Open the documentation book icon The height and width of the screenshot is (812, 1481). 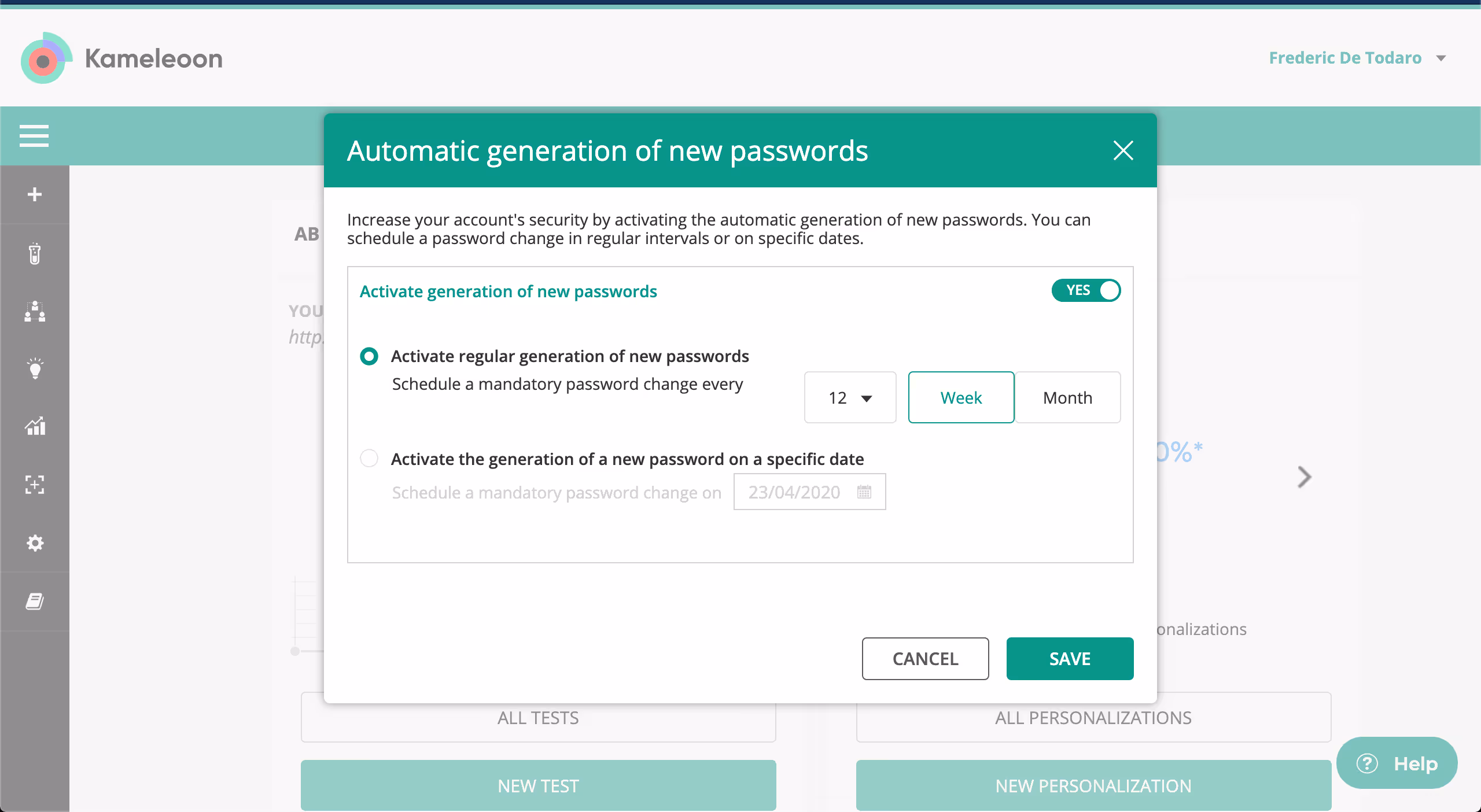point(35,600)
